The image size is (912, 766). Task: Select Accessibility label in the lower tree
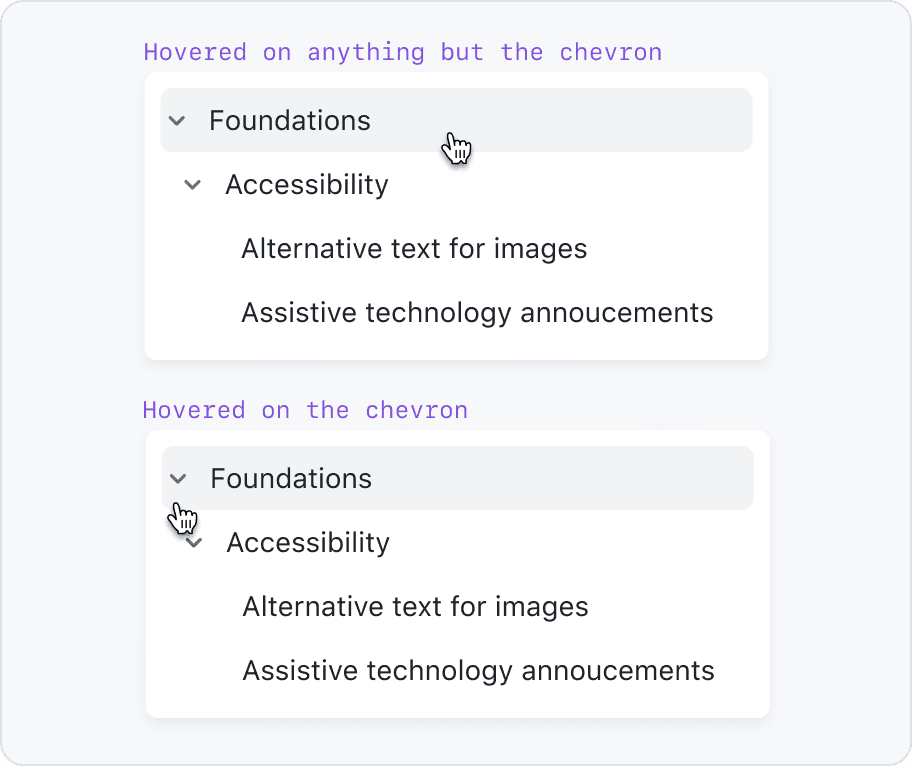point(308,543)
